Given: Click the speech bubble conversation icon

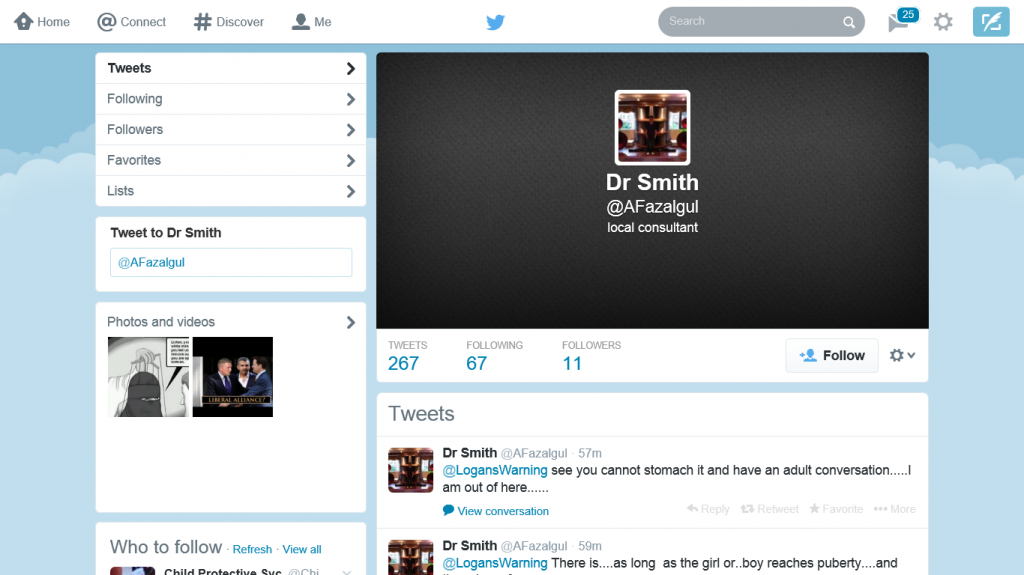Looking at the screenshot, I should point(448,510).
